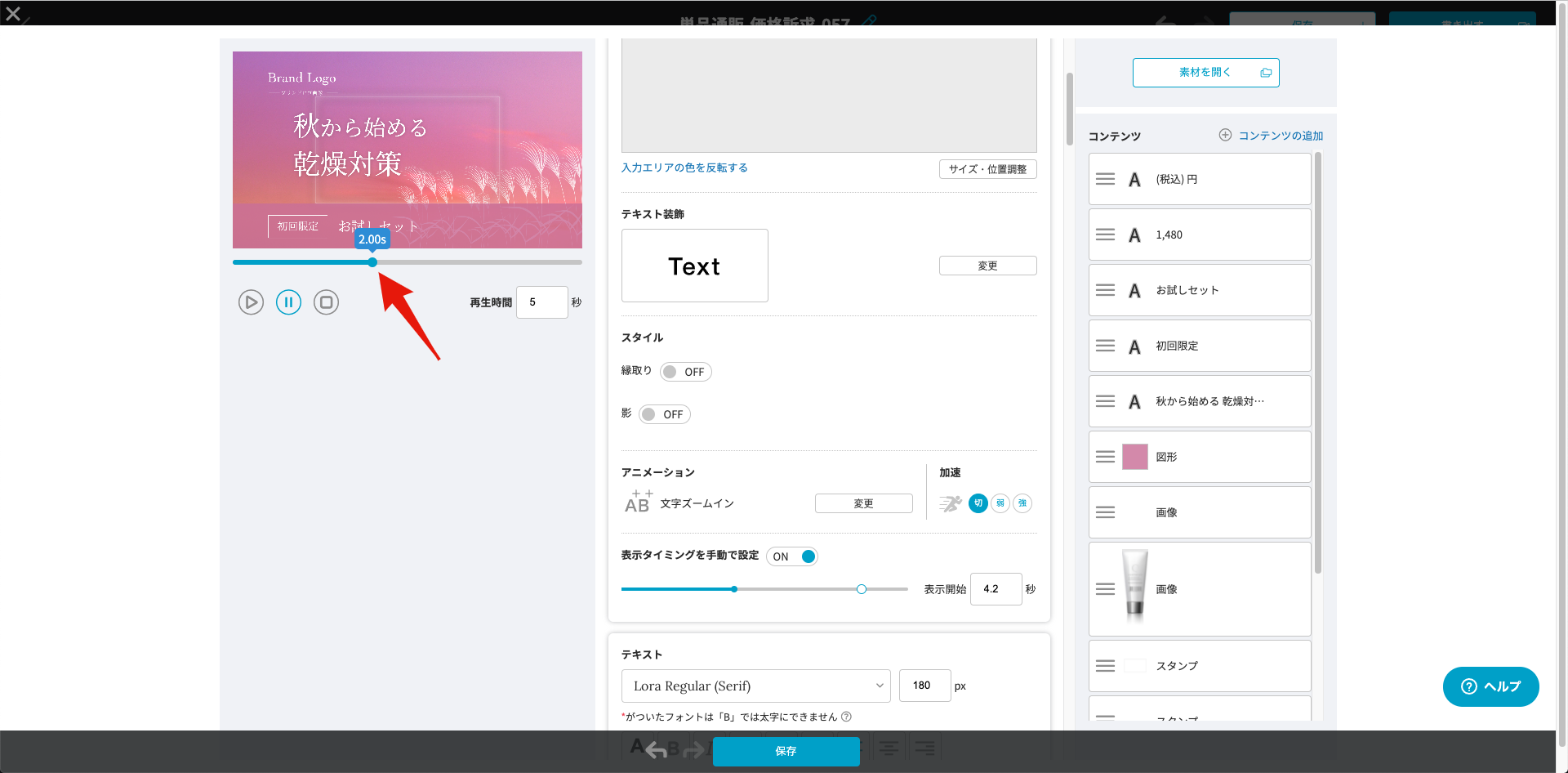Click the 入力エリアの色を反転する link
Image resolution: width=1568 pixels, height=773 pixels.
click(684, 168)
